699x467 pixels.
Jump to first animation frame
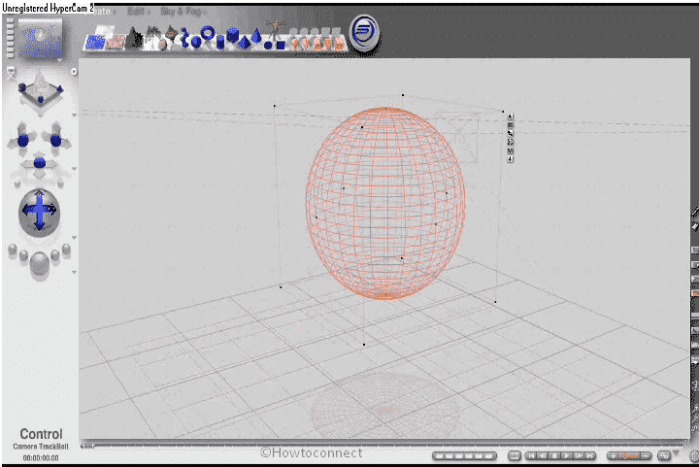[531, 456]
